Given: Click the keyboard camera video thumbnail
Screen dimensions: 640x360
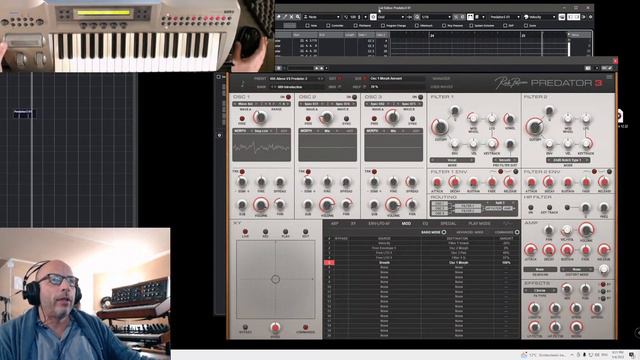Looking at the screenshot, I should 137,36.
